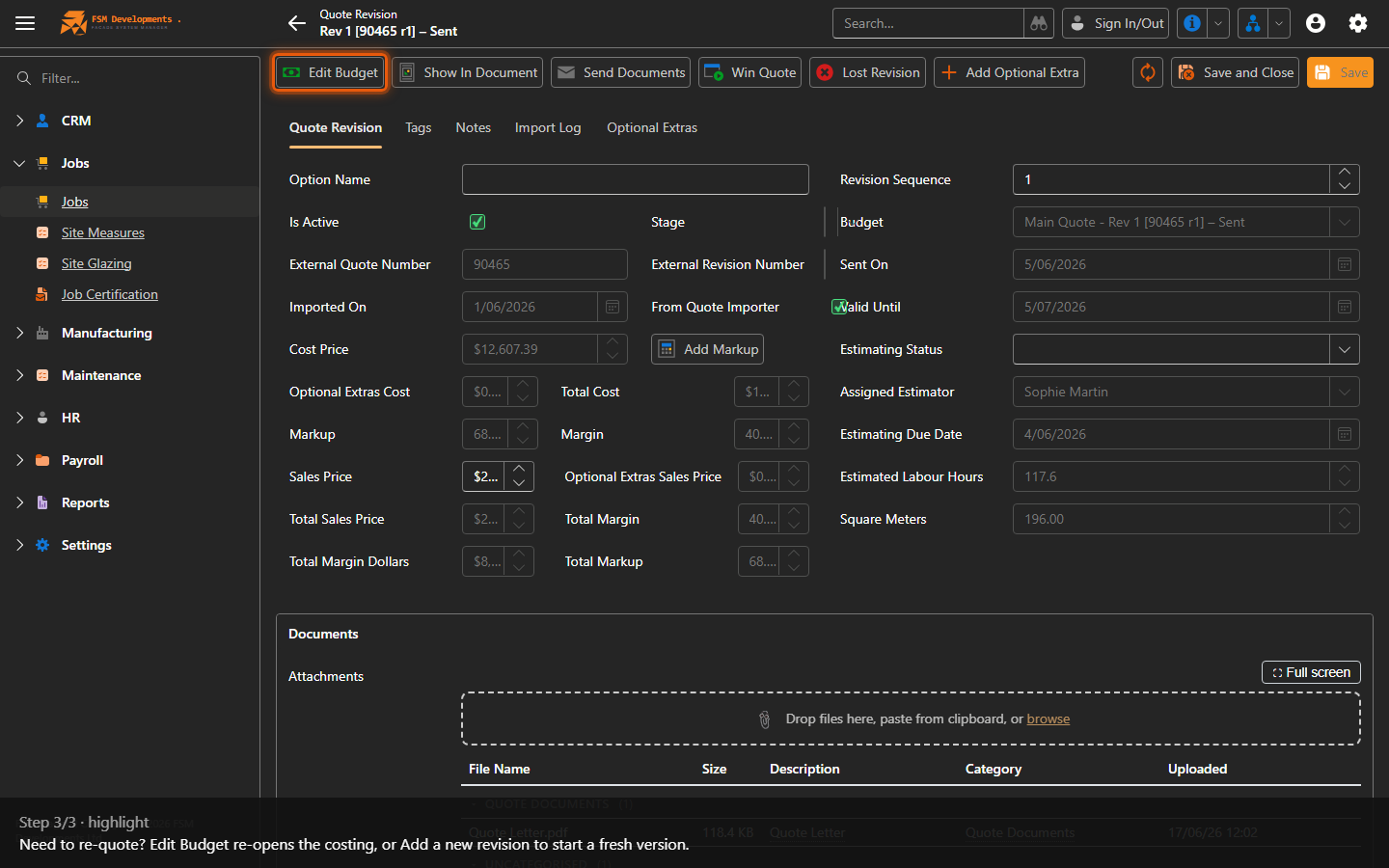Open the user account profile icon

[x=1316, y=23]
